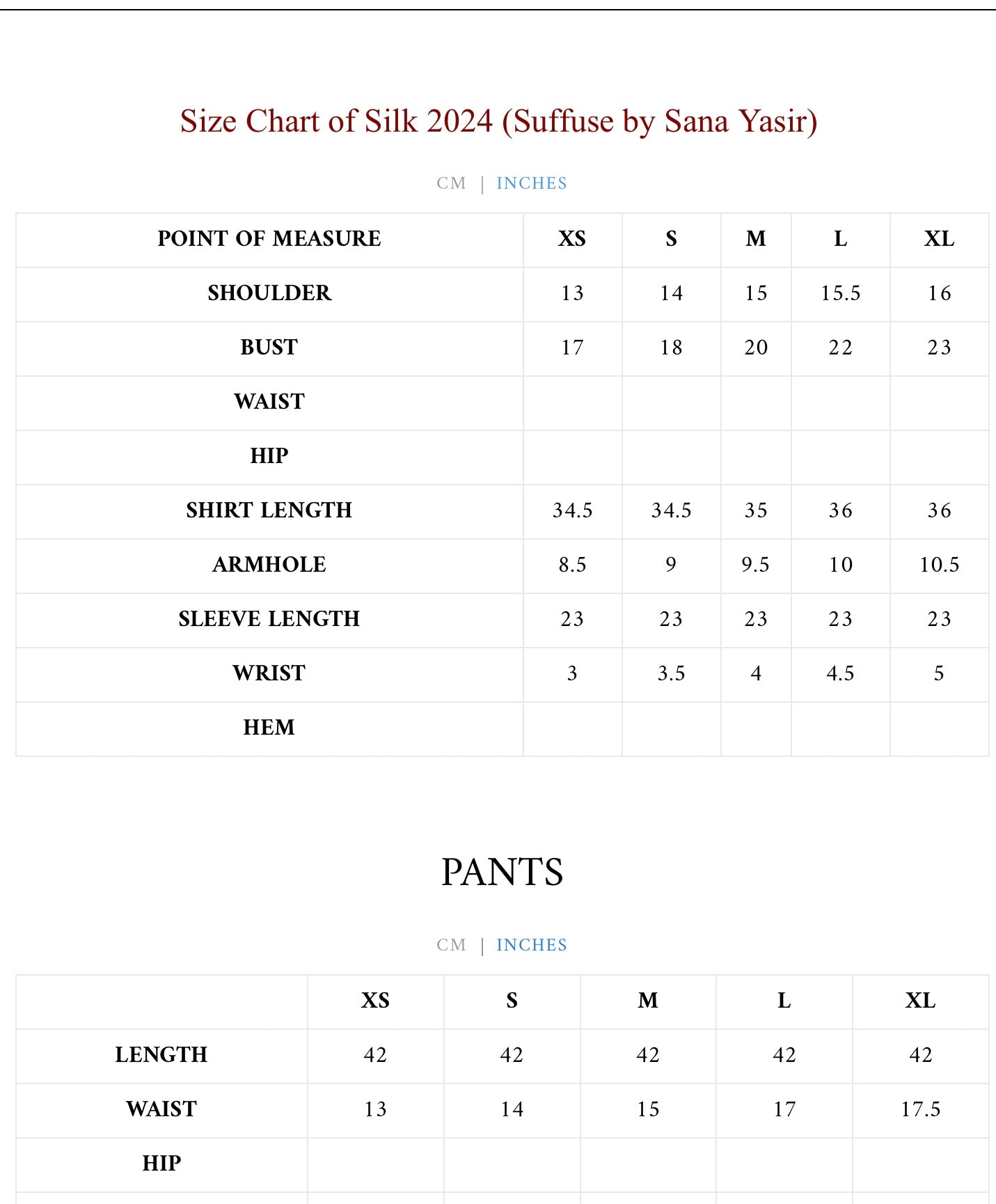Image resolution: width=996 pixels, height=1204 pixels.
Task: Select the HEM row label
Action: 269,728
